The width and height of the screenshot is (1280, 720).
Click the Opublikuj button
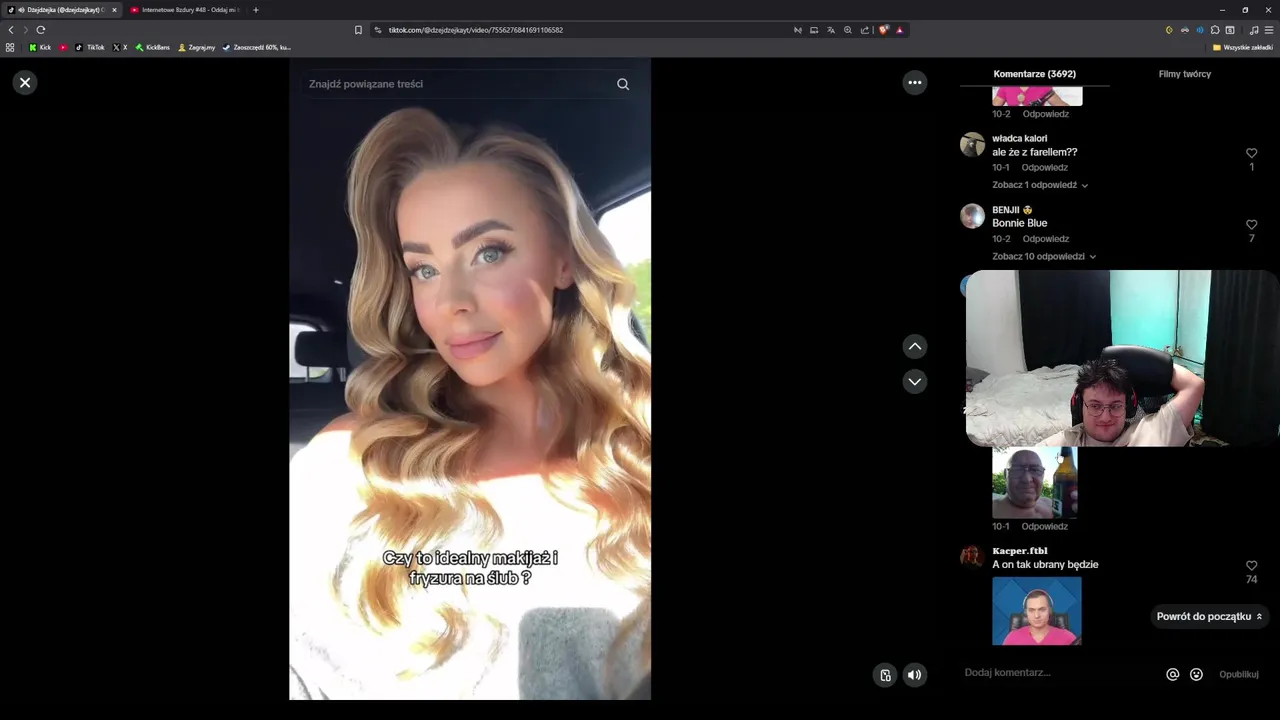(1239, 674)
